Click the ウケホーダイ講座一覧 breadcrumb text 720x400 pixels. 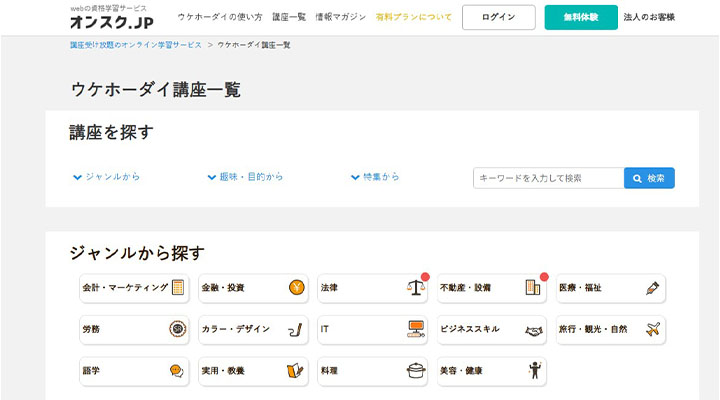pyautogui.click(x=253, y=45)
